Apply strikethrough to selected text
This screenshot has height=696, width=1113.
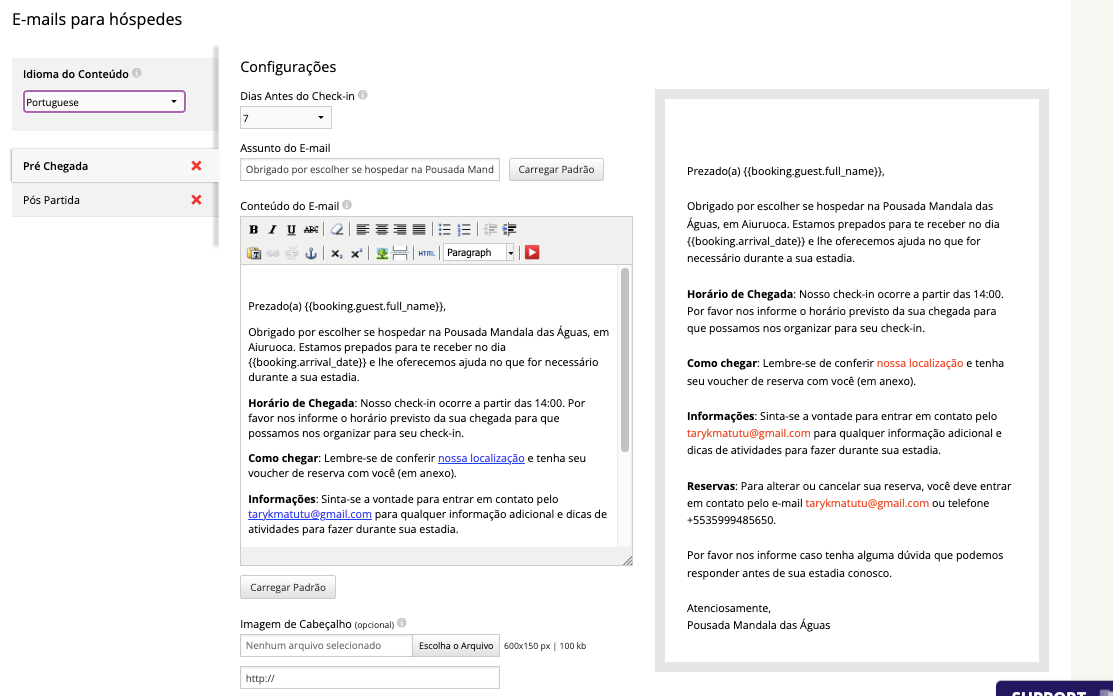click(x=311, y=229)
